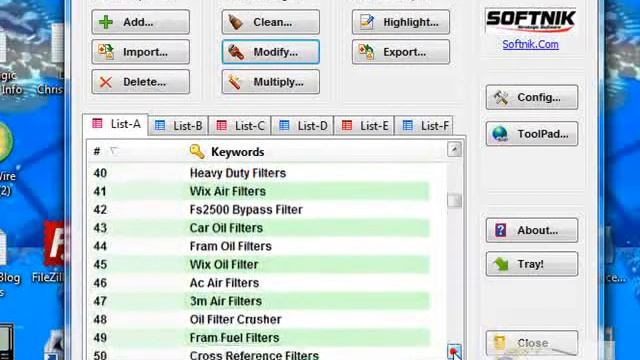Click the red X icon on Delete
This screenshot has width=640, height=360.
coord(106,82)
